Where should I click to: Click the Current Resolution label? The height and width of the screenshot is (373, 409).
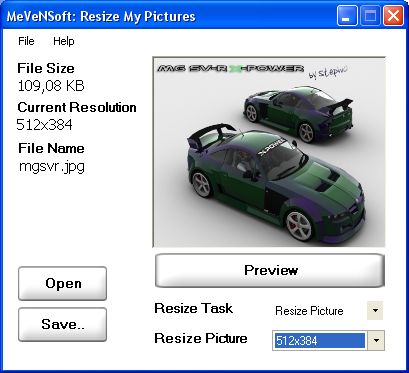[x=77, y=107]
